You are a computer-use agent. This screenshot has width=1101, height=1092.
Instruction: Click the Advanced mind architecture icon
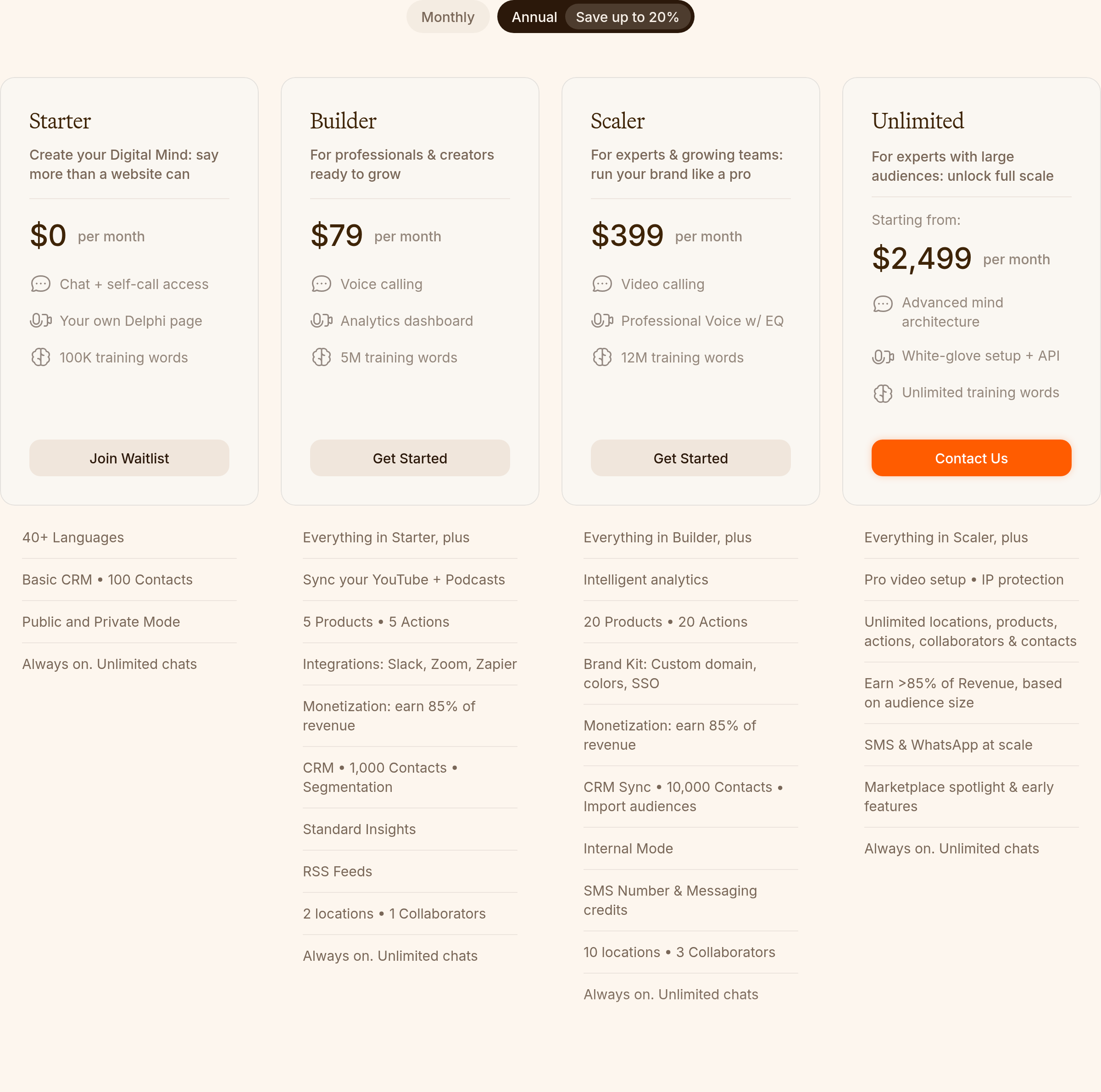click(883, 304)
